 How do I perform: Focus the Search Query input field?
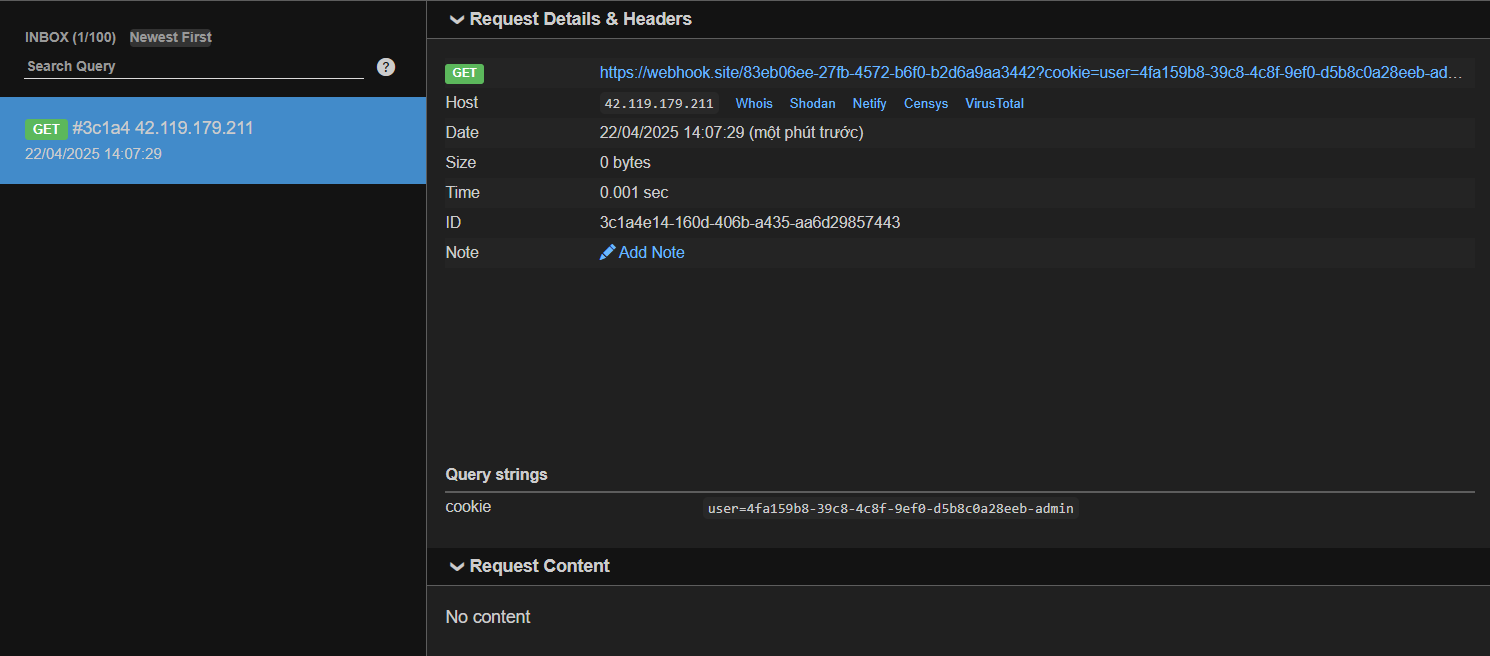(194, 66)
